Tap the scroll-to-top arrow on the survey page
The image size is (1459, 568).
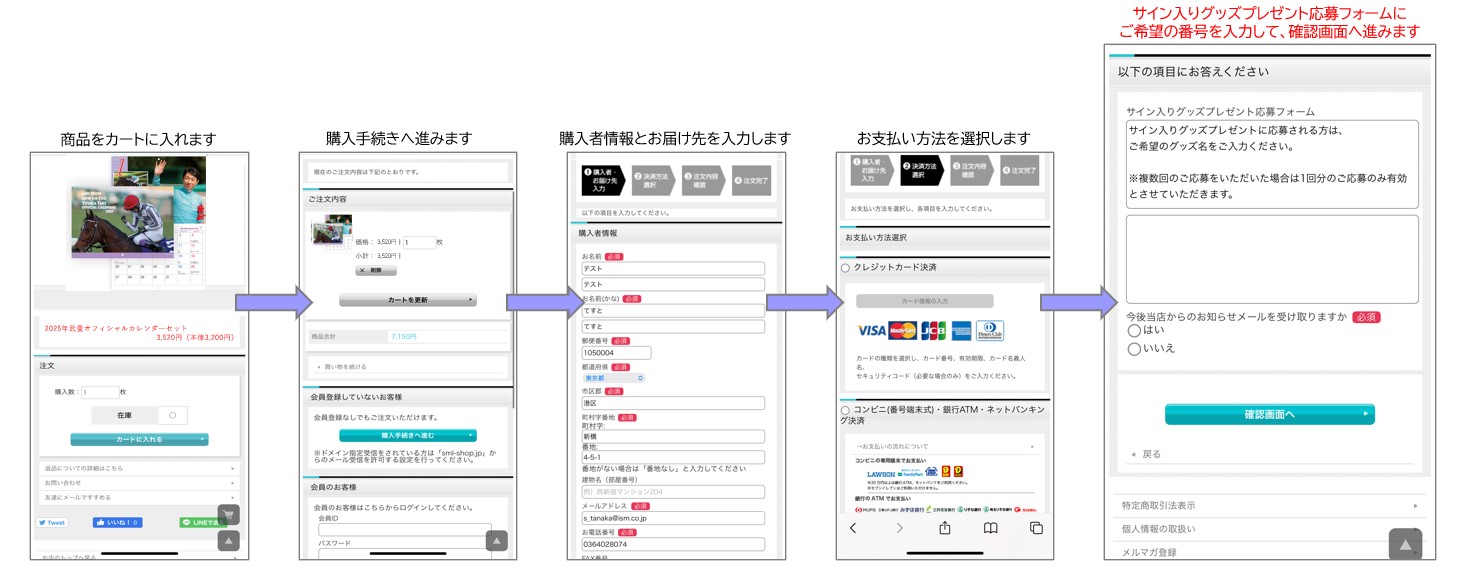click(x=1405, y=544)
